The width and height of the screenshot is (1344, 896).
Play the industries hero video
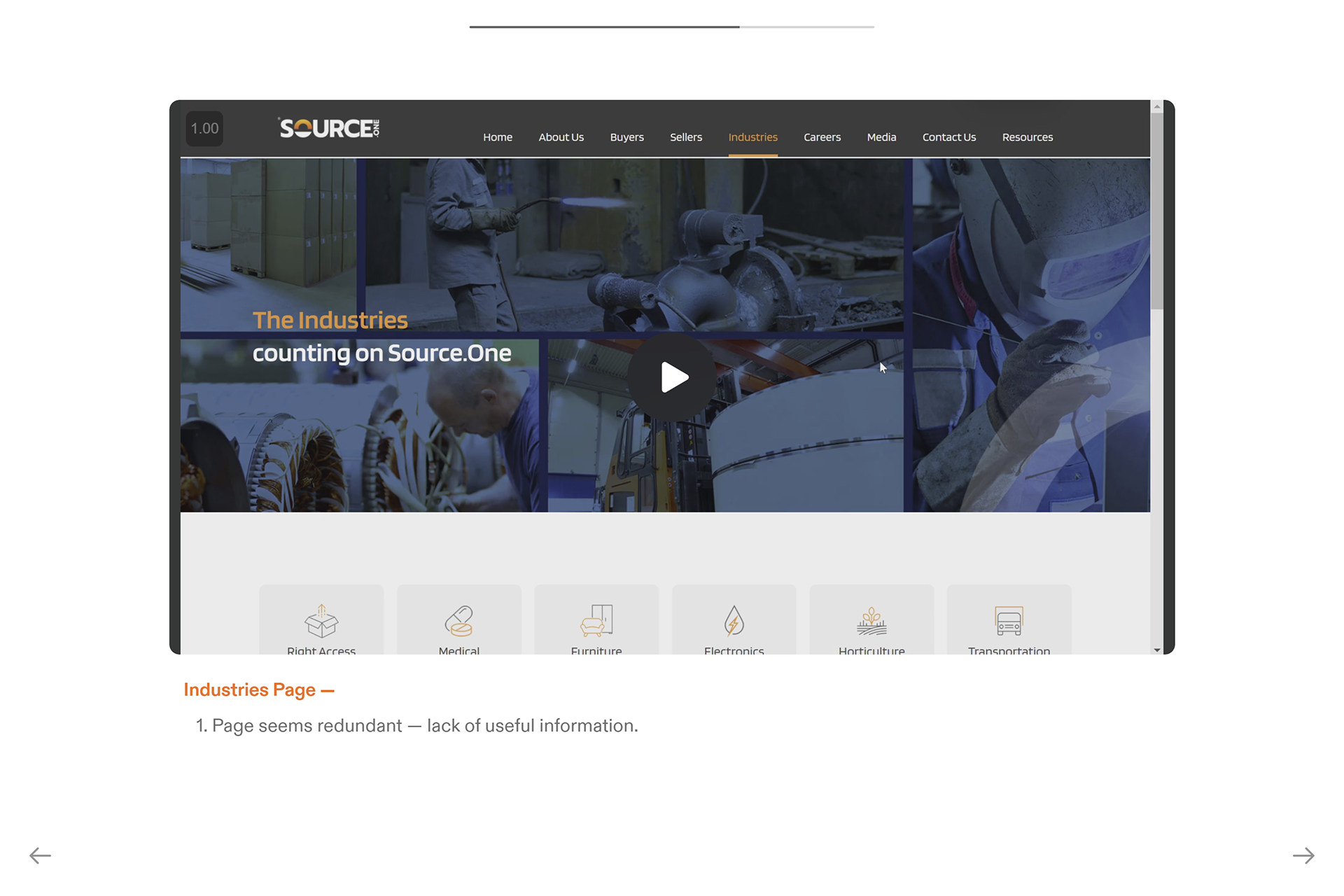coord(672,377)
